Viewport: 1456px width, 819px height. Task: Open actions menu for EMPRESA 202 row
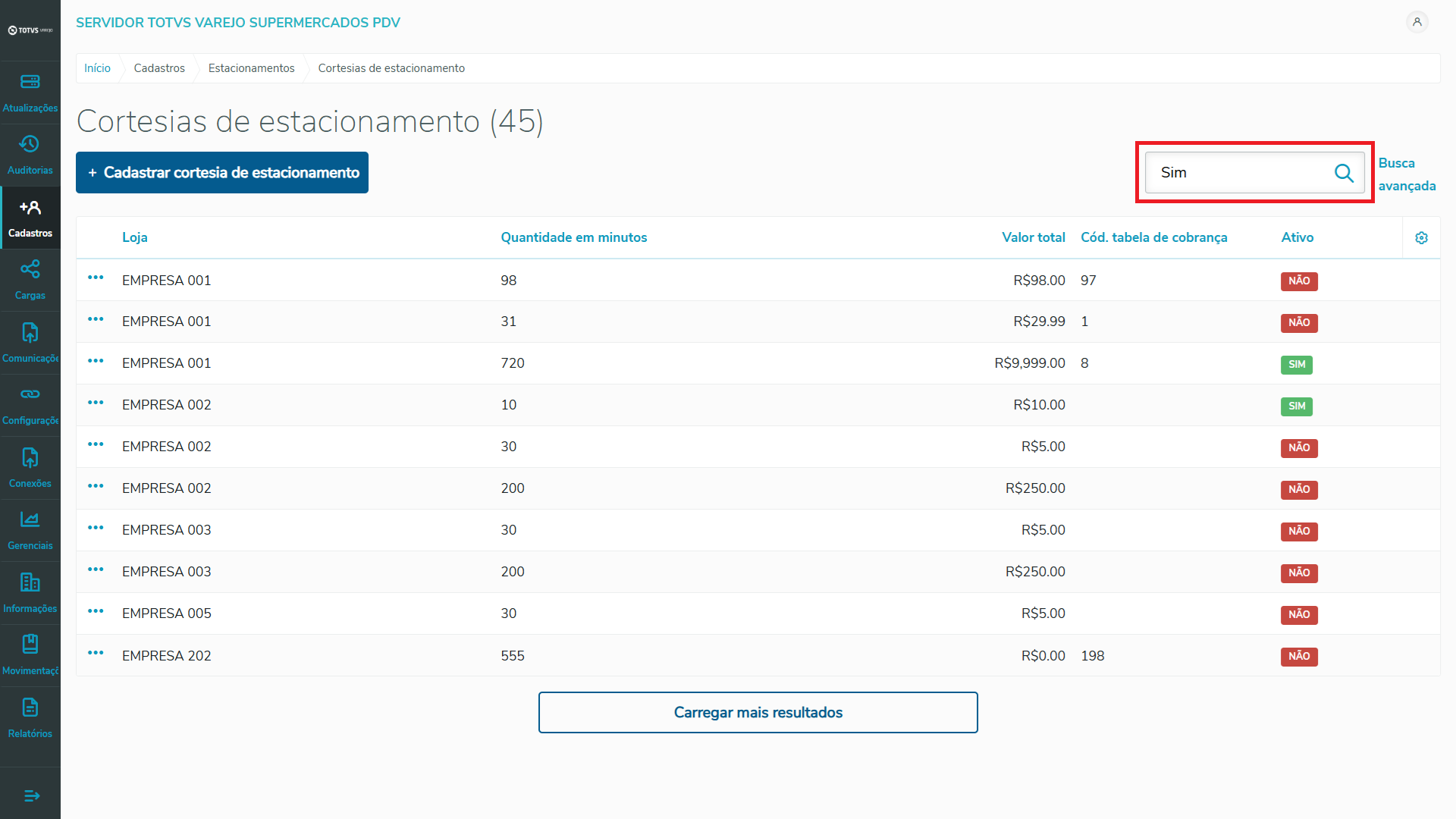click(x=96, y=653)
